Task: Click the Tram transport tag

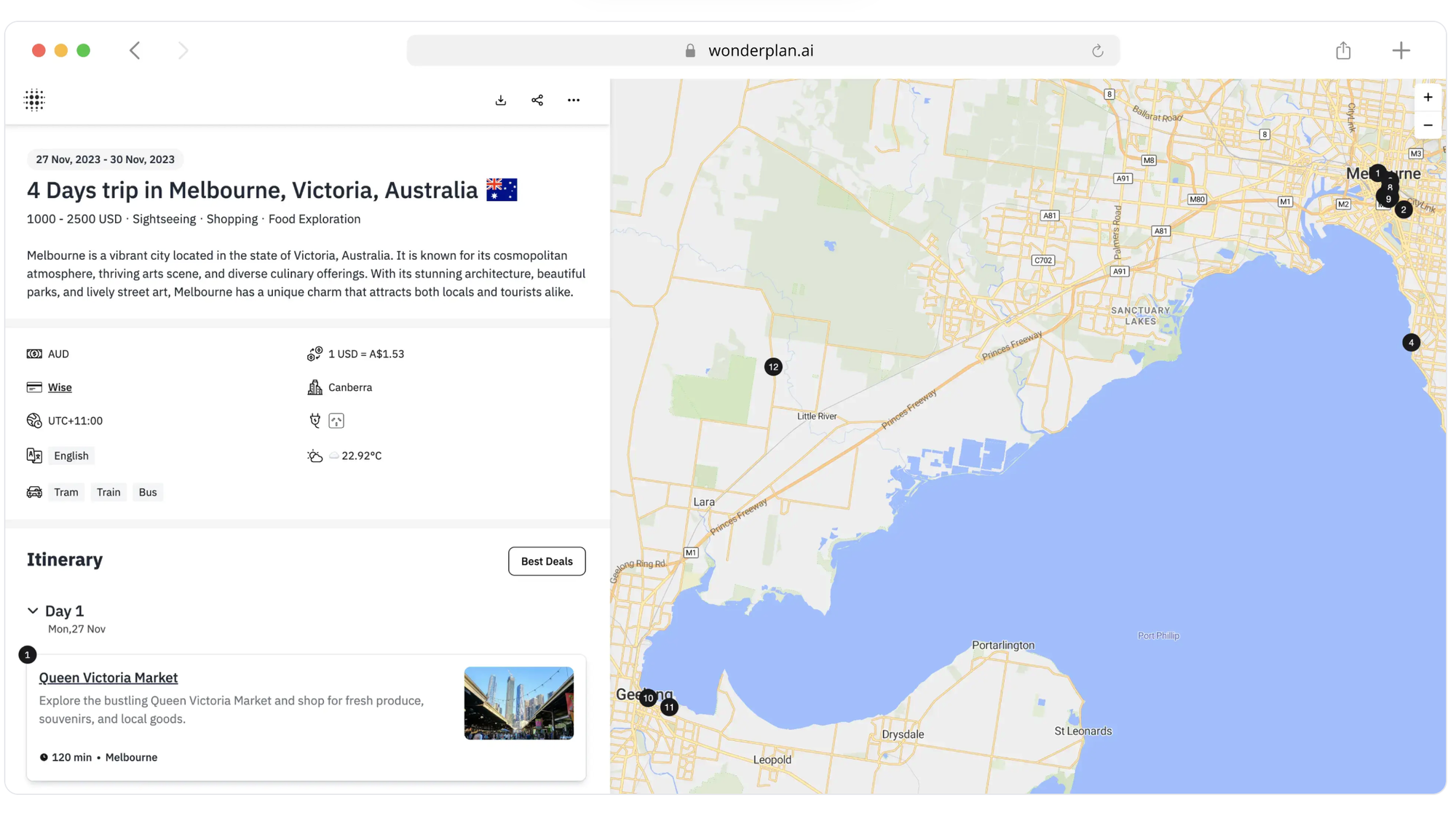Action: 66,492
